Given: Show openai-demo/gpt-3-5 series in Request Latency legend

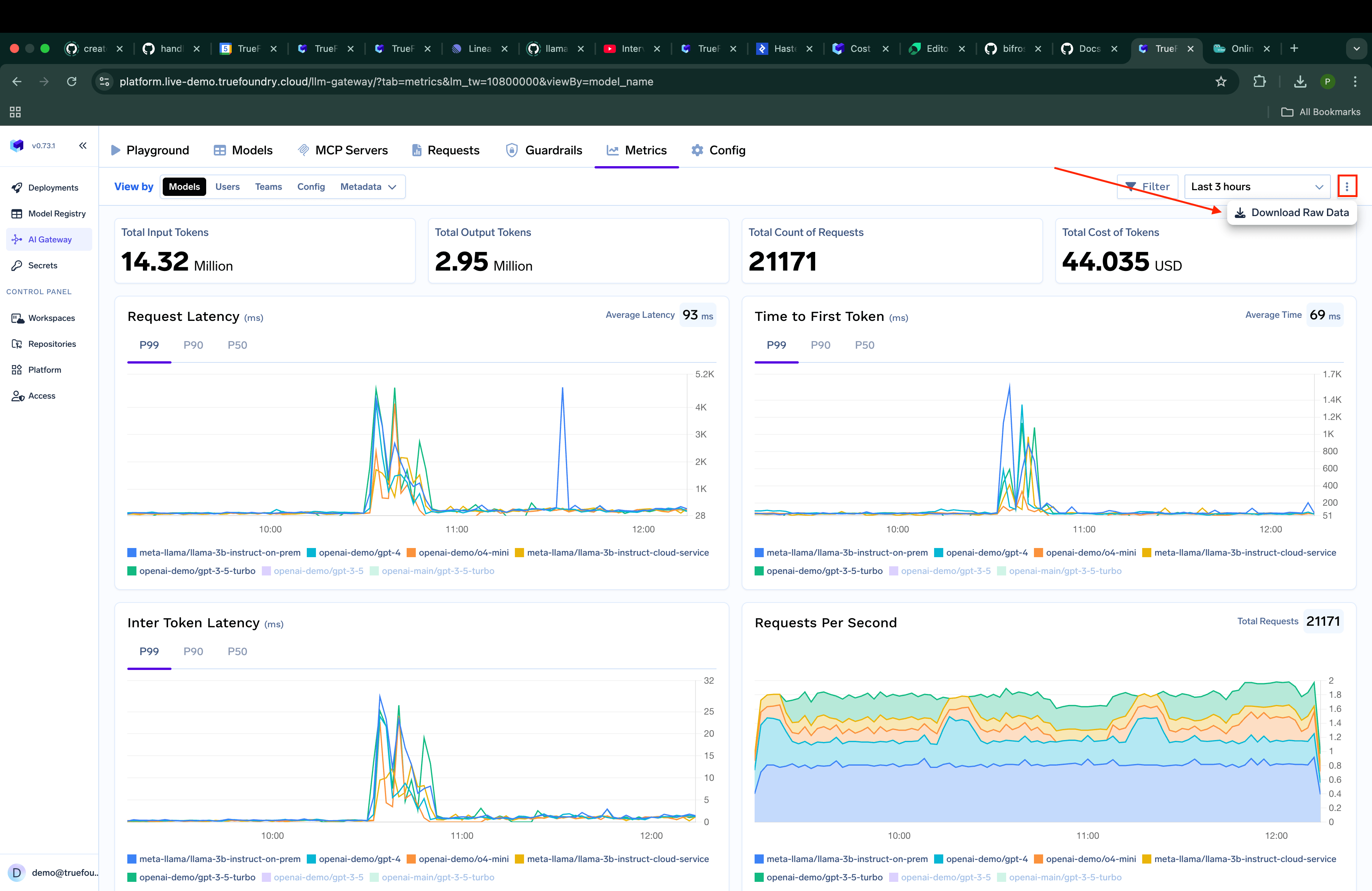Looking at the screenshot, I should click(313, 571).
